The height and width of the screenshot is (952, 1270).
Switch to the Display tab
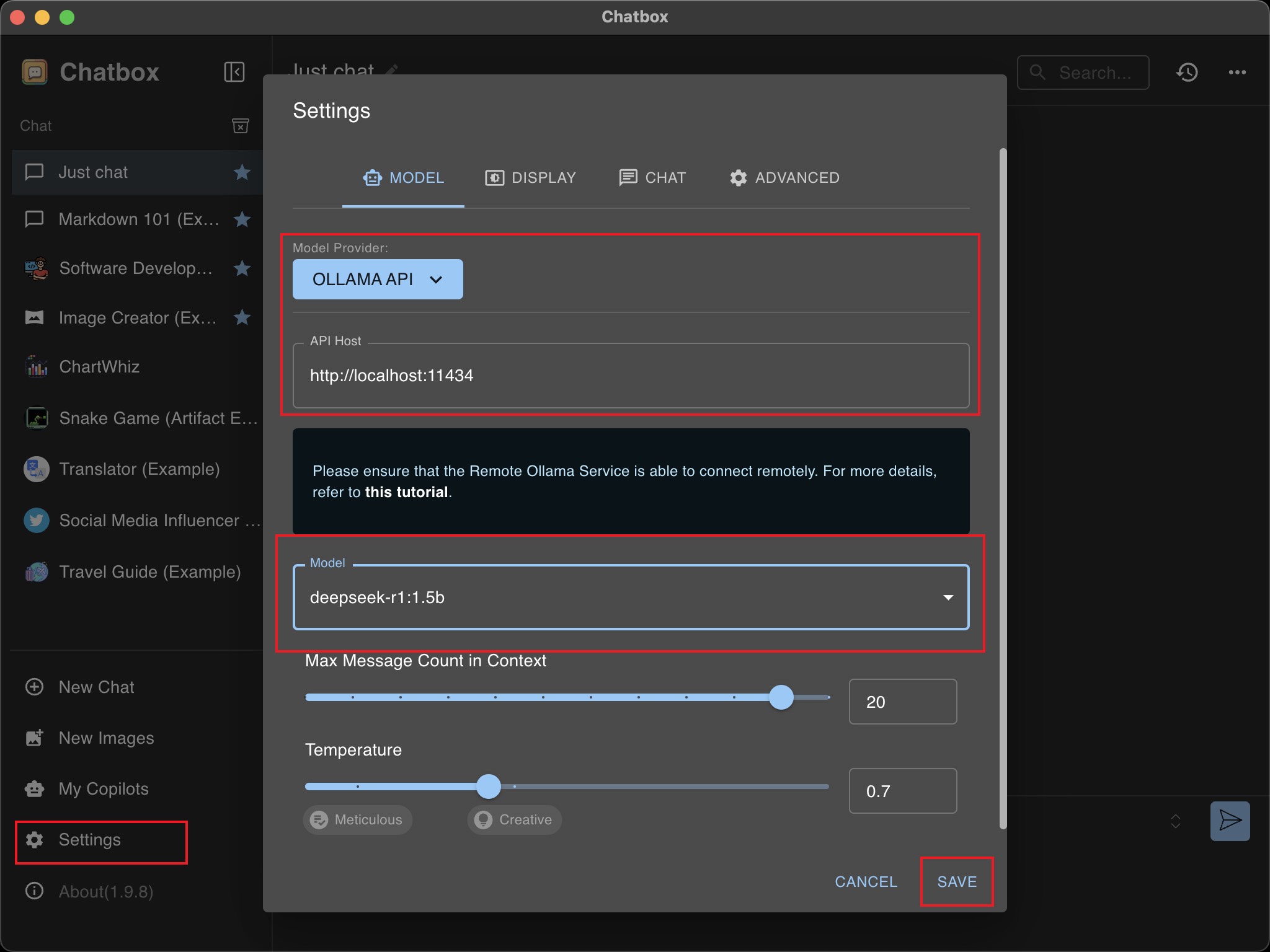point(530,178)
